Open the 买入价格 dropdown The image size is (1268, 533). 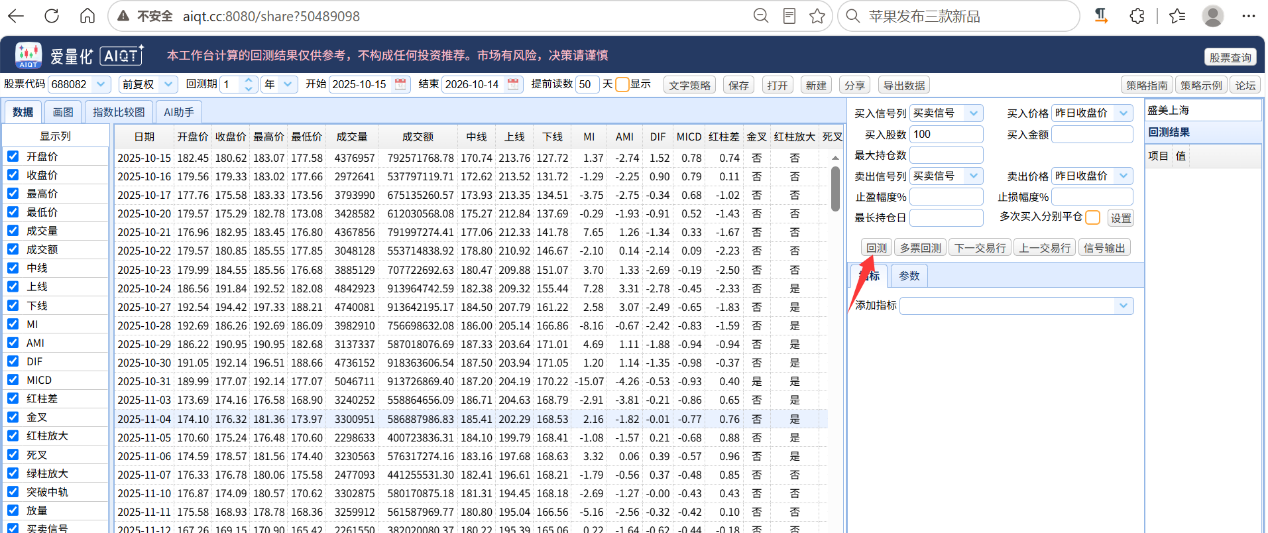coord(1124,114)
